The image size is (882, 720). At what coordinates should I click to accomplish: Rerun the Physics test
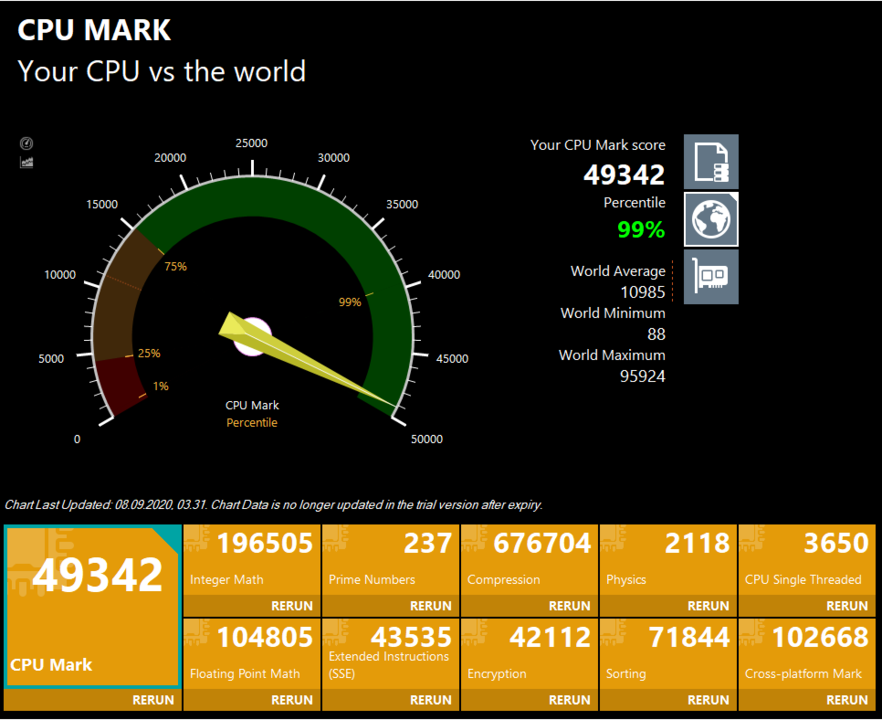709,606
